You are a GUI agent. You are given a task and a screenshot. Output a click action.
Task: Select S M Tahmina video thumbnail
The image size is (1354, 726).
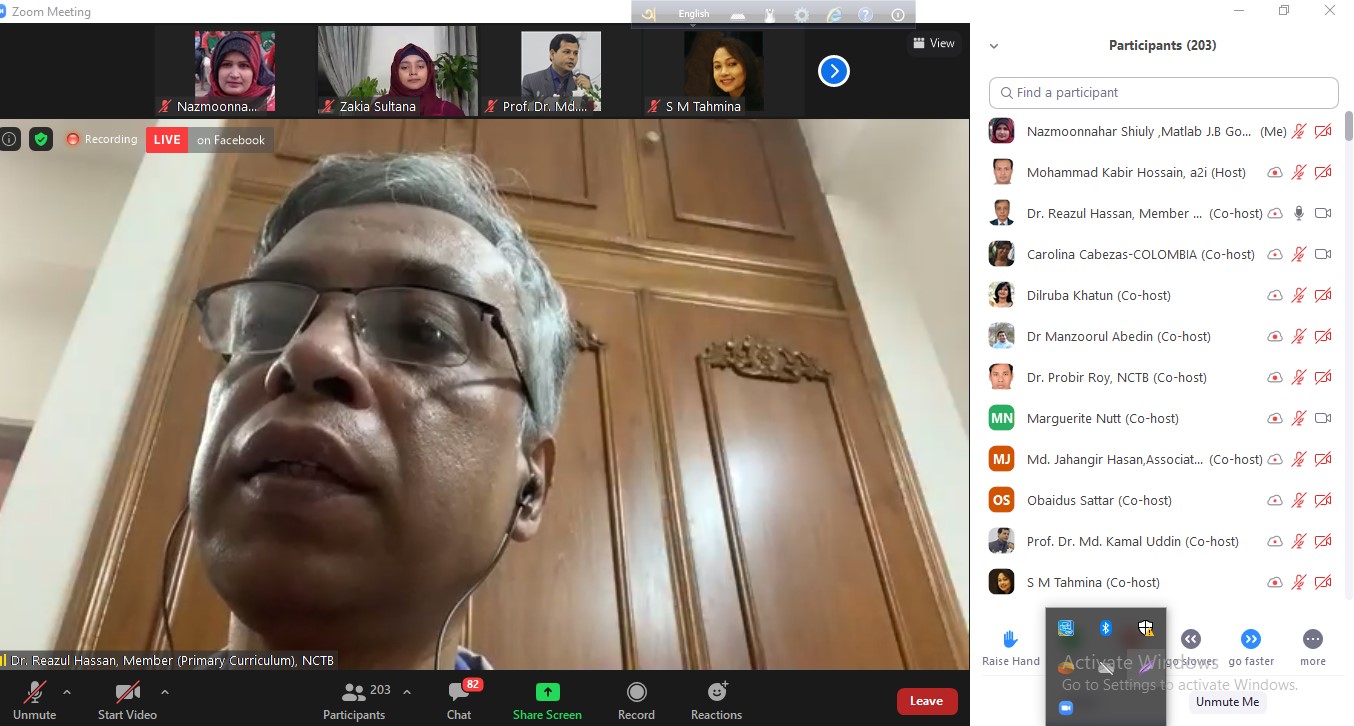723,71
